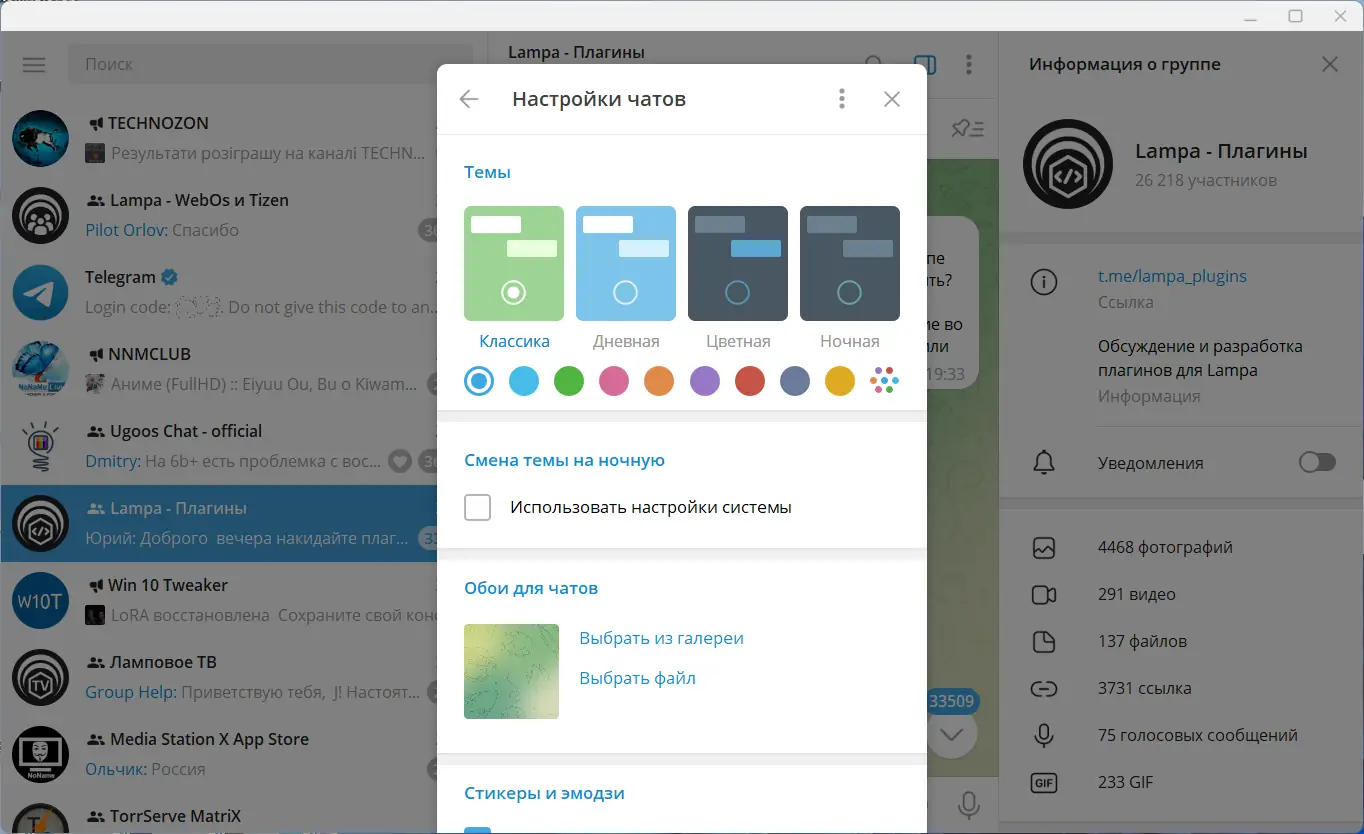Start voice message with microphone icon
The image size is (1364, 834).
(x=968, y=805)
